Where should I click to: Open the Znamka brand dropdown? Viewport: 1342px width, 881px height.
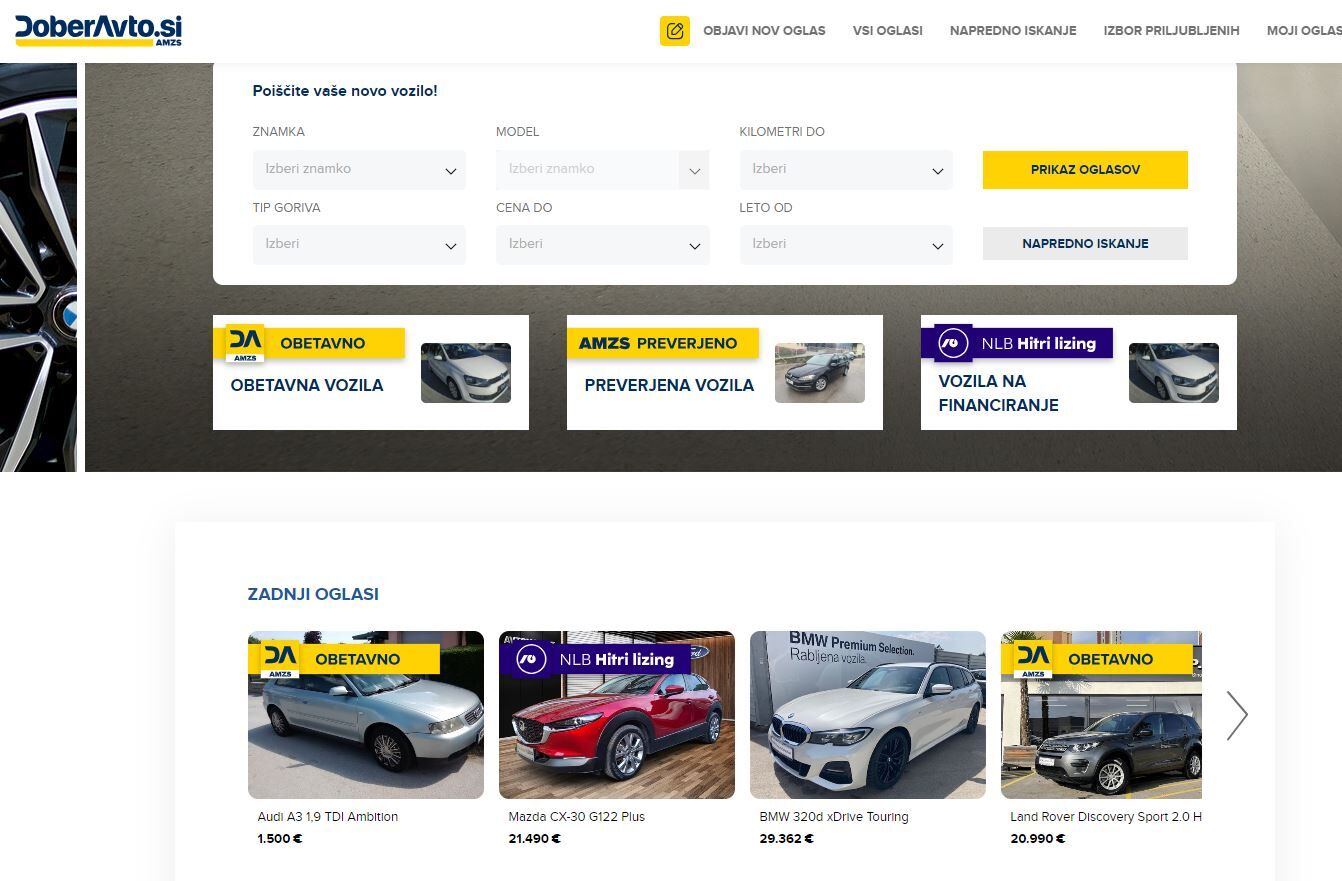359,170
